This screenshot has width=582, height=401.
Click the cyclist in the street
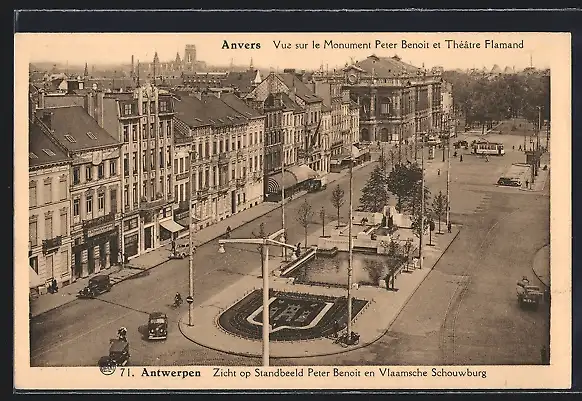pos(177,300)
